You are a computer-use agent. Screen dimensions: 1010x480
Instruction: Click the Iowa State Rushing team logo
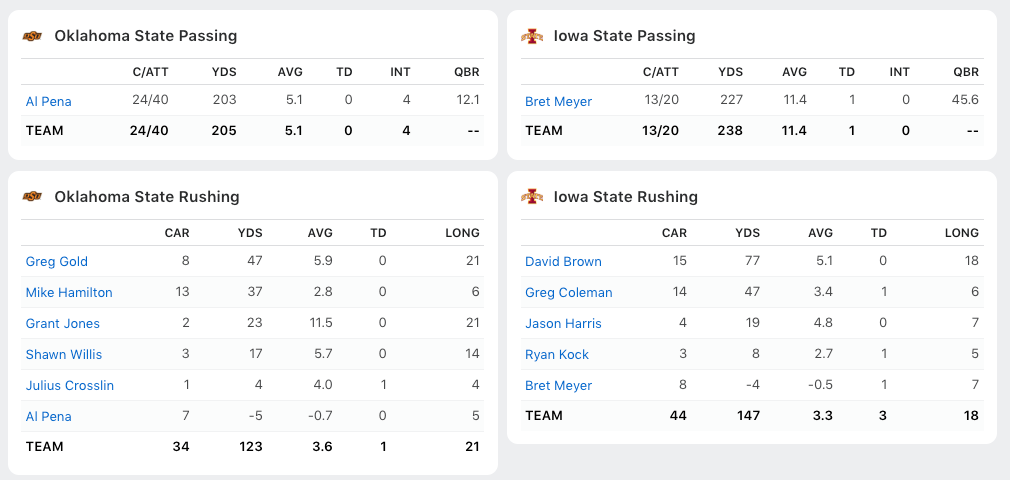[532, 197]
